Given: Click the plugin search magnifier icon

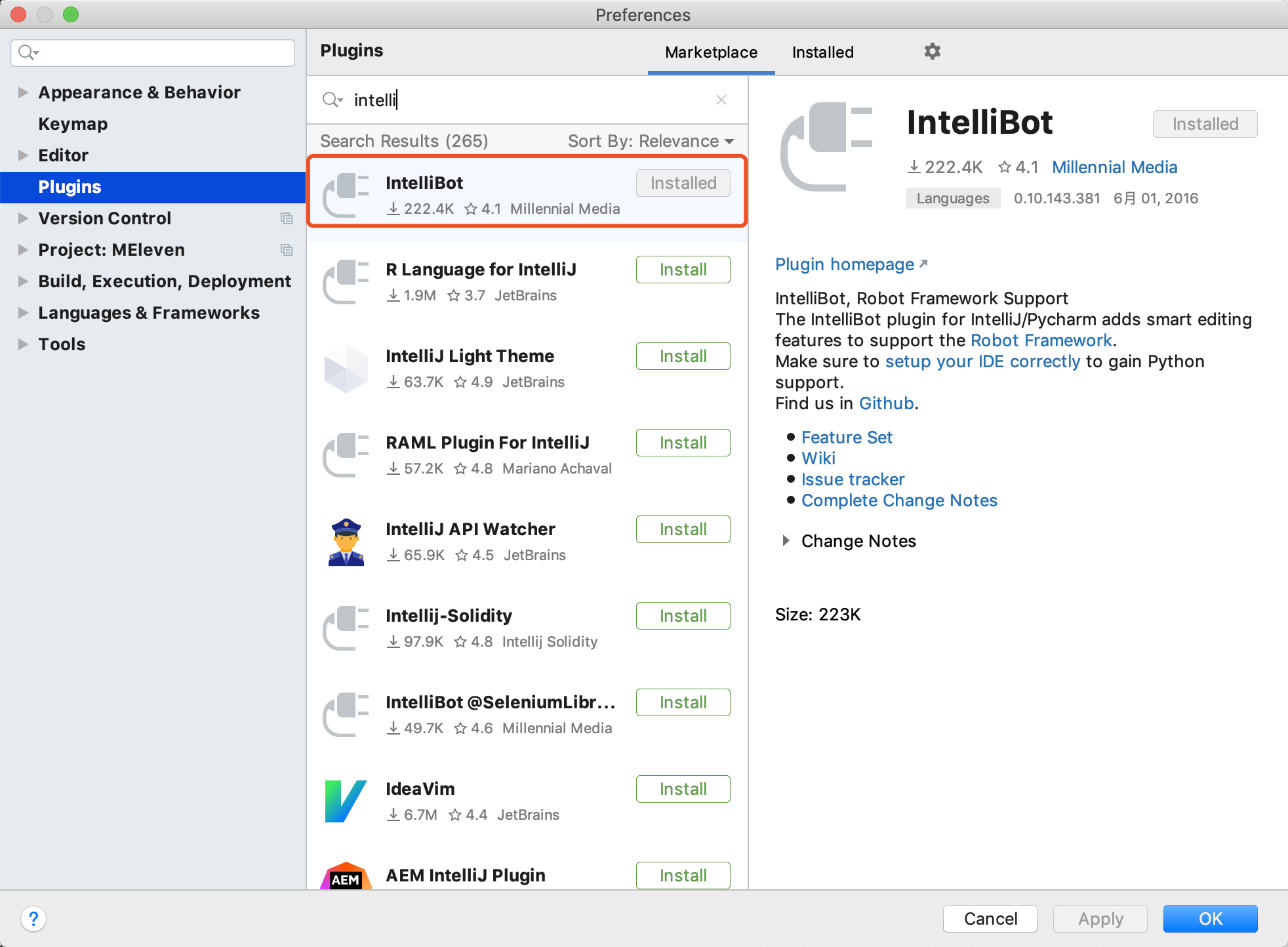Looking at the screenshot, I should pos(331,100).
